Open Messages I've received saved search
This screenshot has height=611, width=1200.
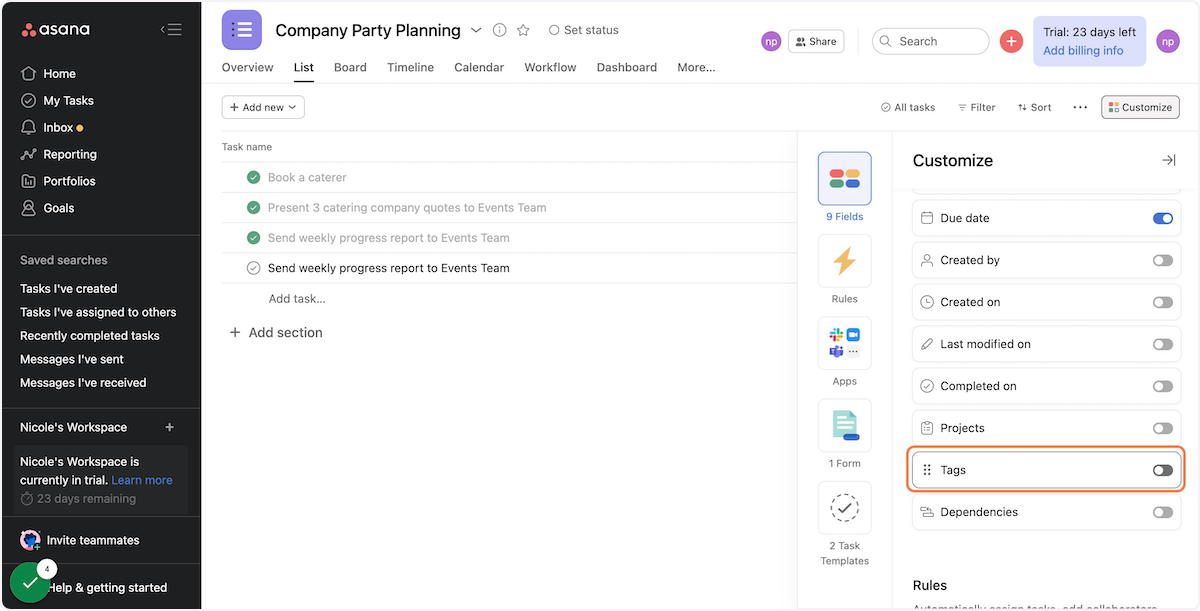83,382
